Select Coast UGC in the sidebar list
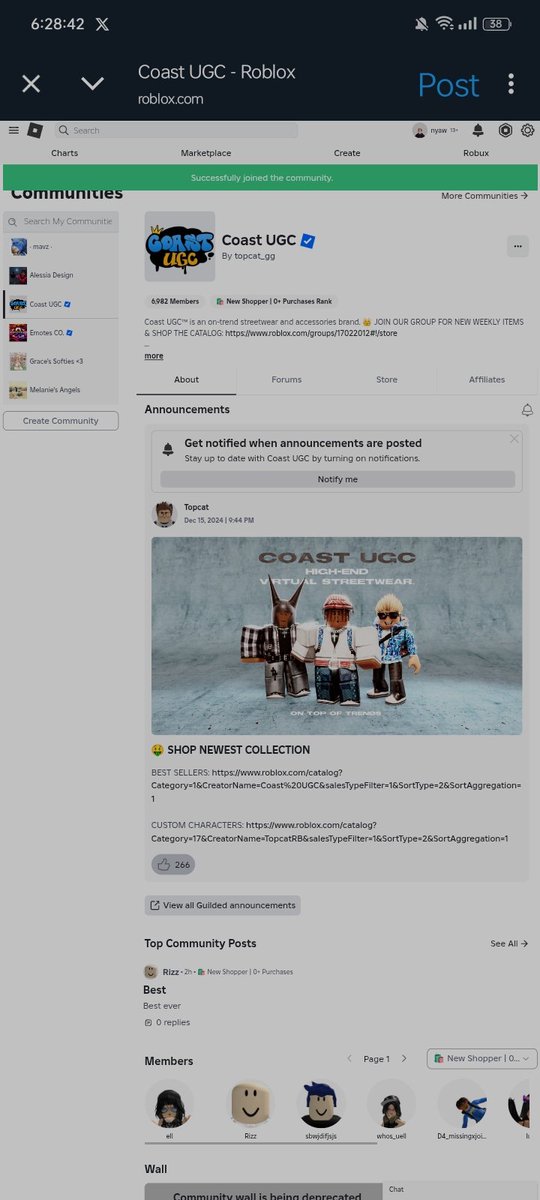Screen dimensions: 540x1200 pos(62,304)
